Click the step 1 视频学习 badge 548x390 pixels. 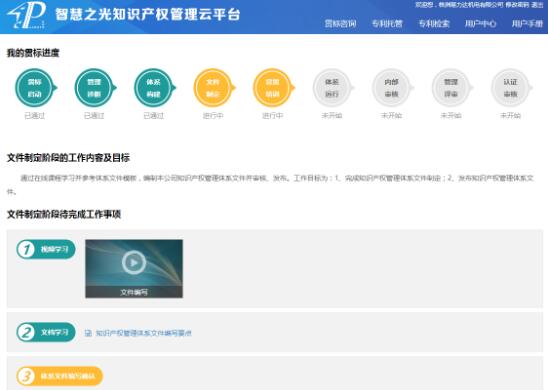(46, 249)
